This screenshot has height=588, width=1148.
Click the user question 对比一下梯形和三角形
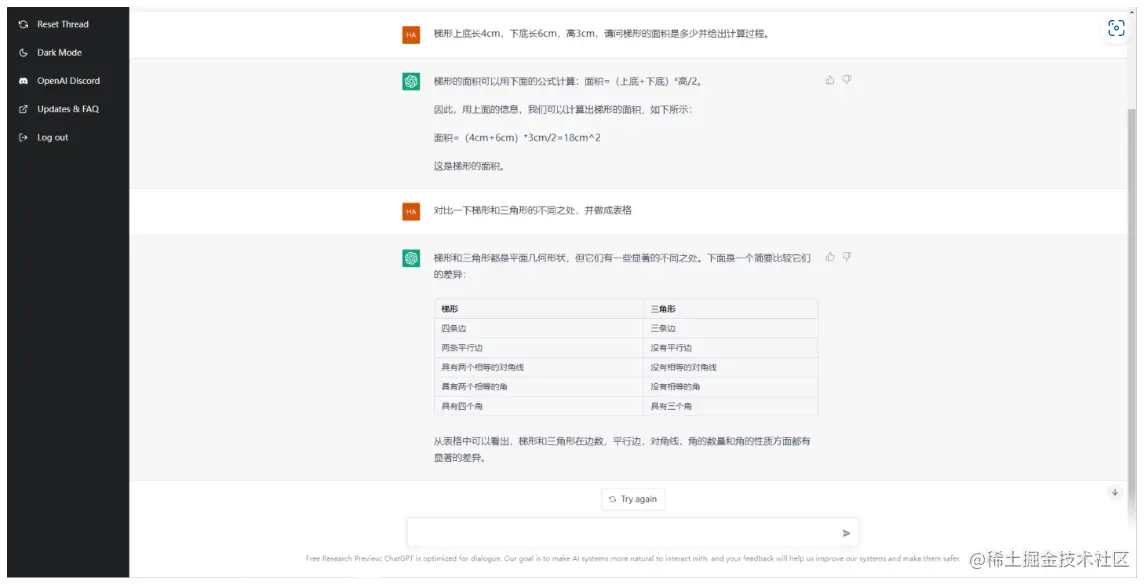click(532, 210)
